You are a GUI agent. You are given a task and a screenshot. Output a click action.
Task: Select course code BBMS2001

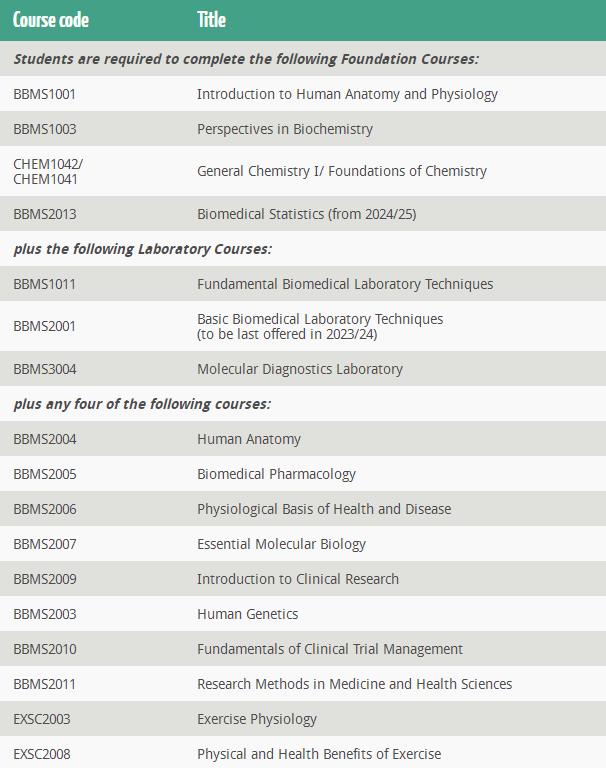point(45,326)
